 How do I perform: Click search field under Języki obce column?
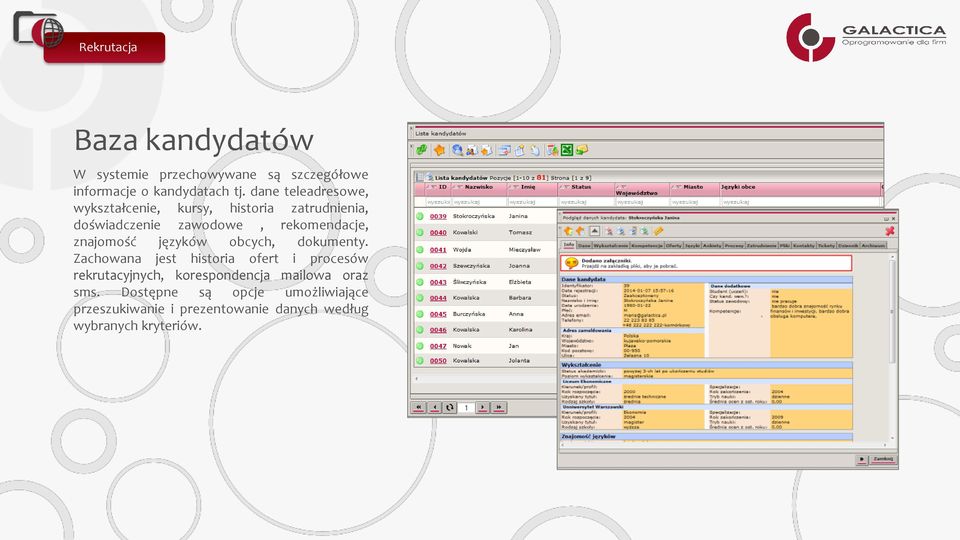click(x=800, y=201)
